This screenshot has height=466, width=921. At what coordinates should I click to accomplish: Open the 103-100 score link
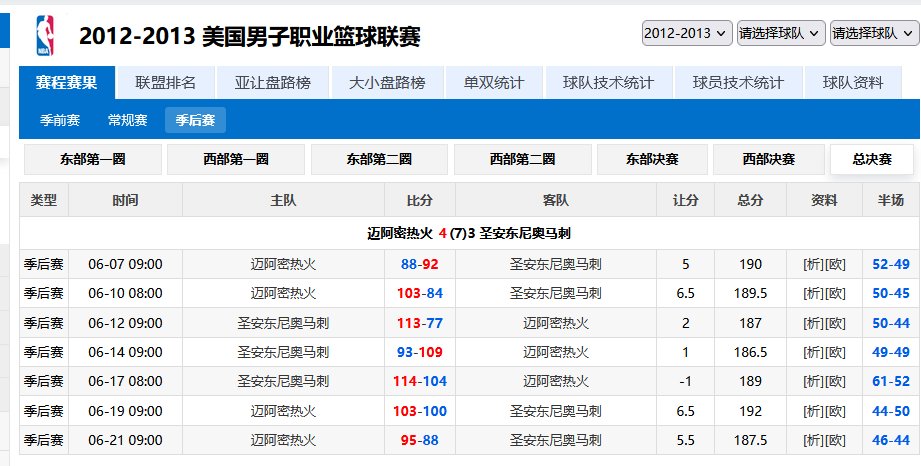click(419, 411)
